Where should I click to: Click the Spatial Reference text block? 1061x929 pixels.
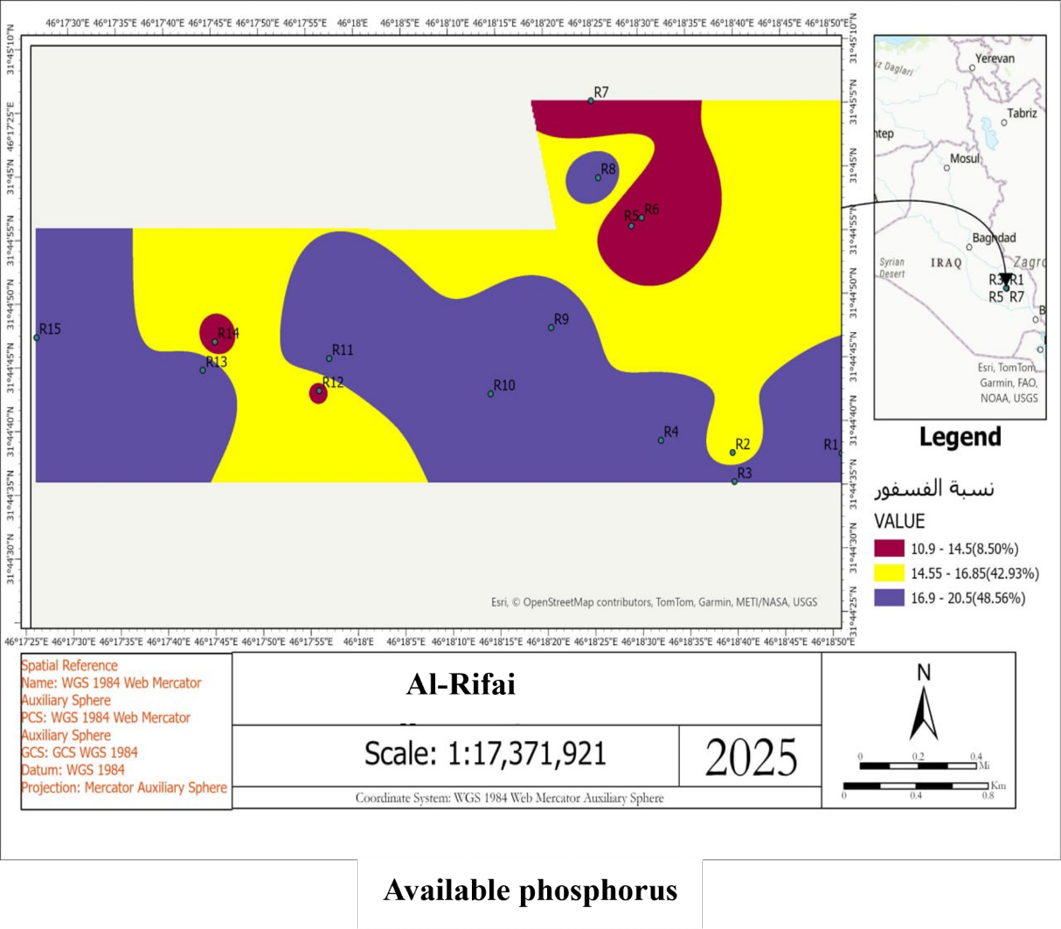125,726
